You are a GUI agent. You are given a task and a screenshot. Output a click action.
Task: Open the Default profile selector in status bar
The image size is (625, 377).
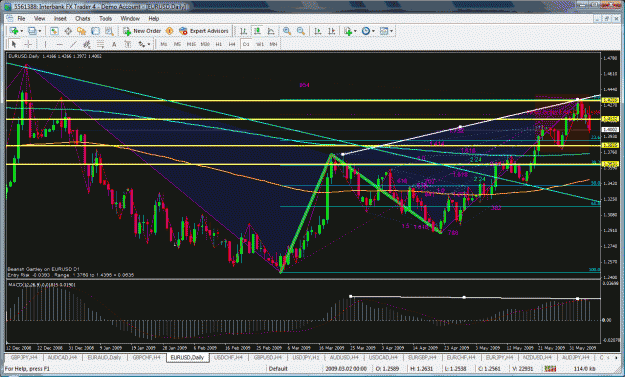coord(278,369)
